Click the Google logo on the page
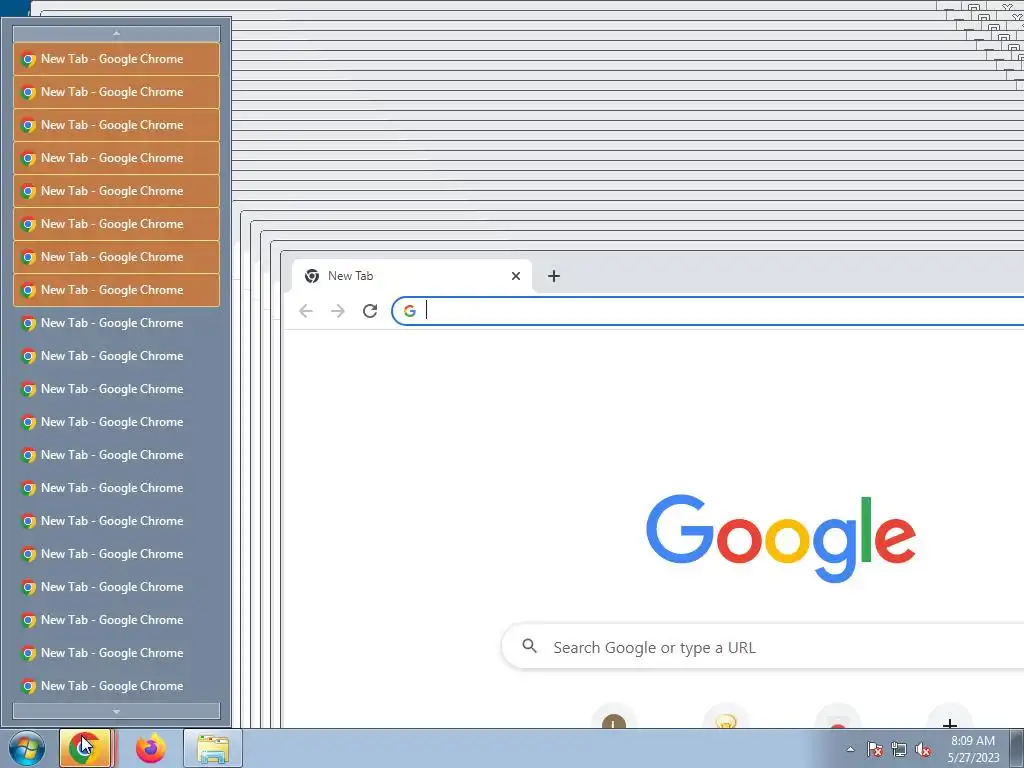The image size is (1024, 768). (x=781, y=538)
